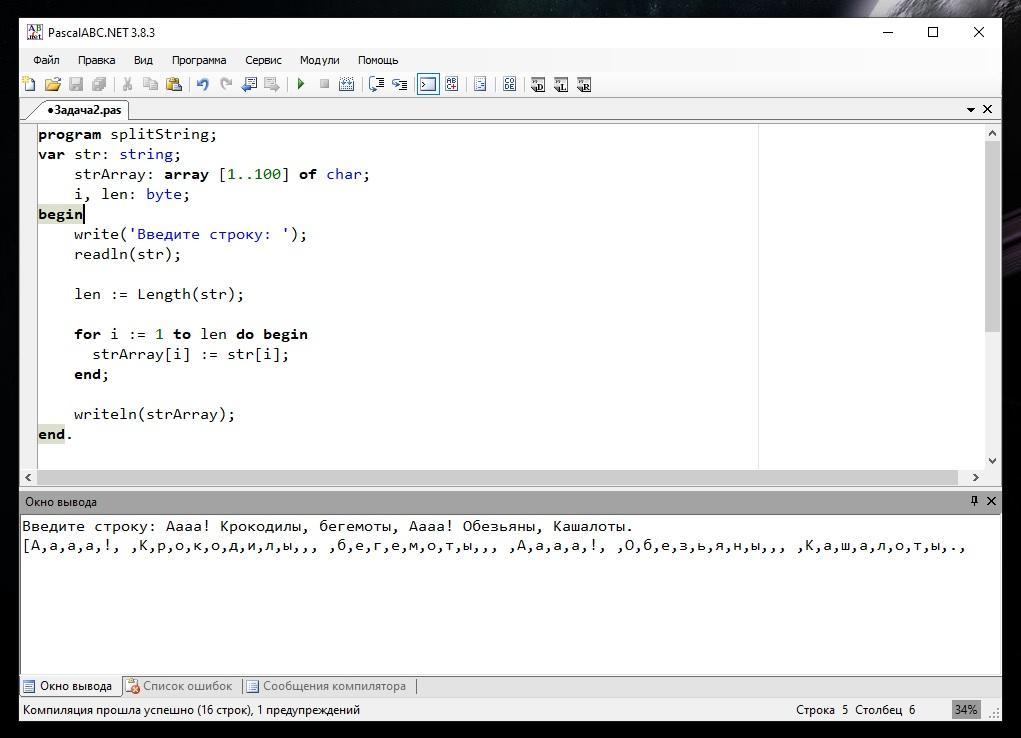The width and height of the screenshot is (1021, 738).
Task: Click the editor vertical scroll up arrow
Action: [992, 134]
